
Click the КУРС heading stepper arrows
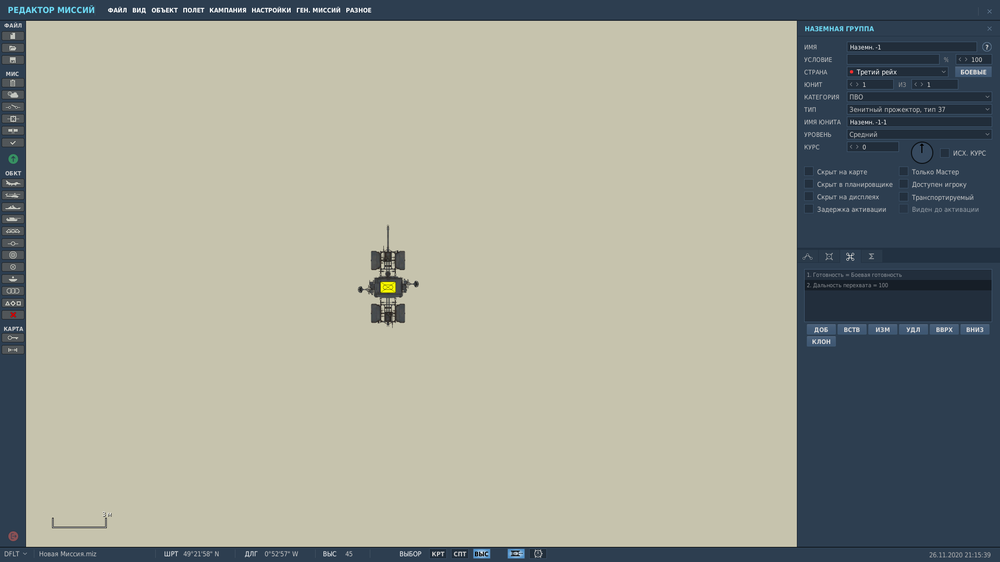tap(855, 147)
